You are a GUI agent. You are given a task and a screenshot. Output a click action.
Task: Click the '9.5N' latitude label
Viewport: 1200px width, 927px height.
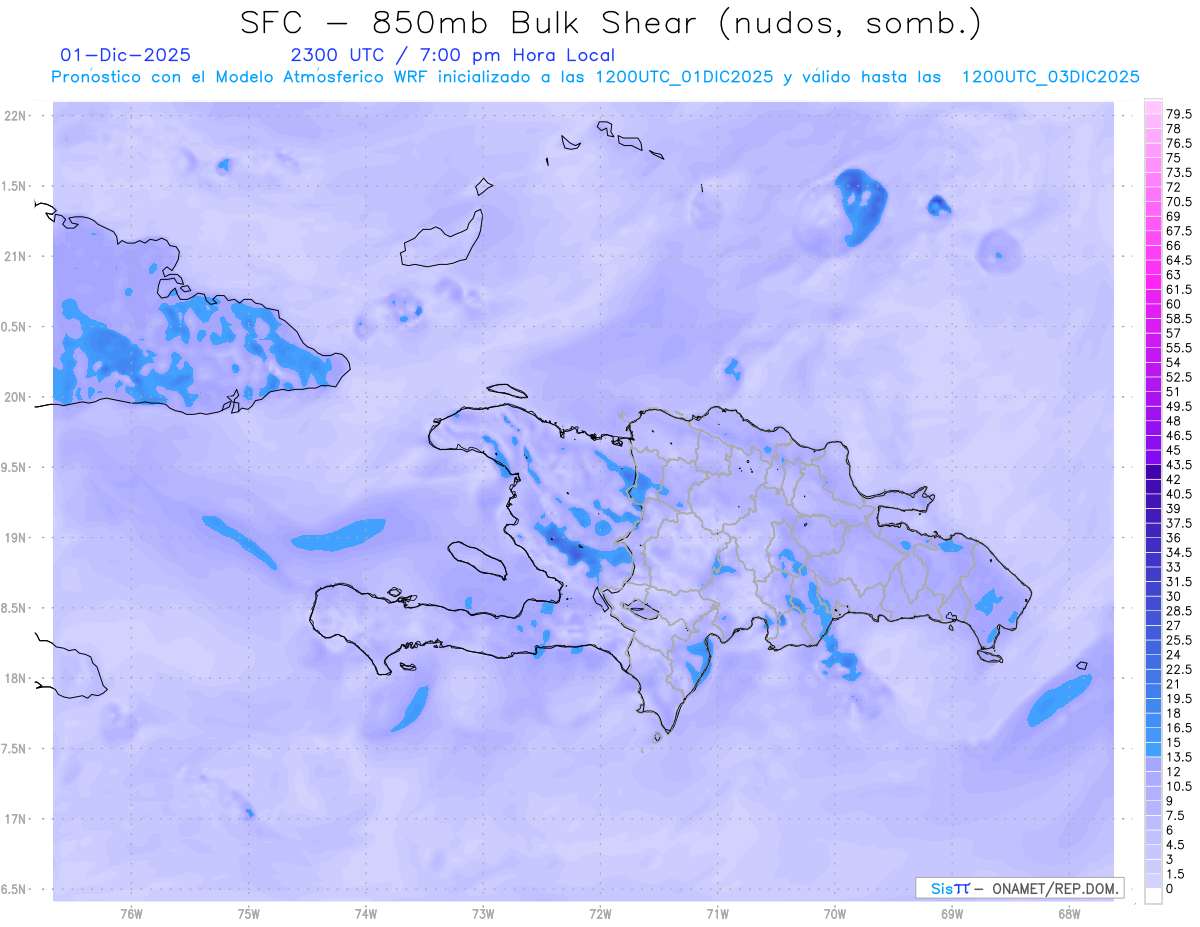coord(15,467)
